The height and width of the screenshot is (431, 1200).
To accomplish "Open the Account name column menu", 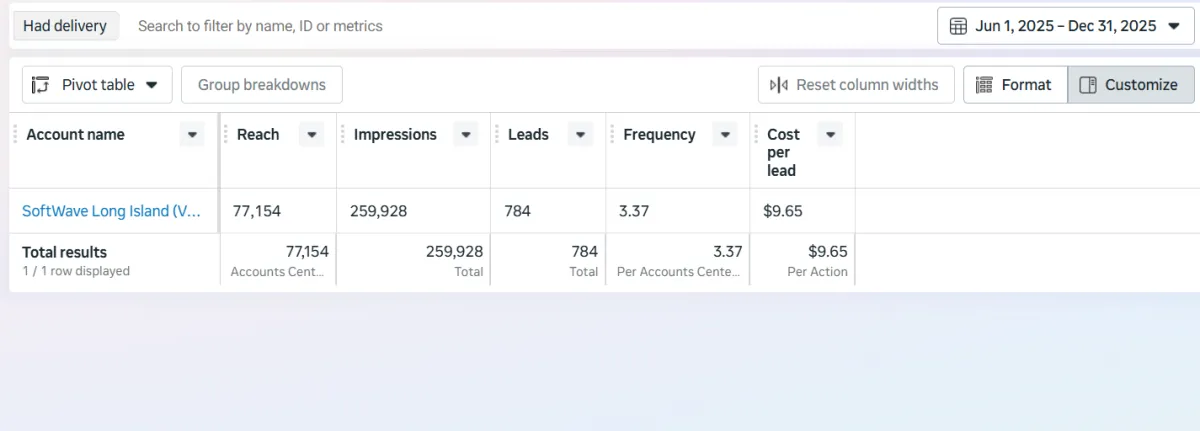I will (192, 135).
